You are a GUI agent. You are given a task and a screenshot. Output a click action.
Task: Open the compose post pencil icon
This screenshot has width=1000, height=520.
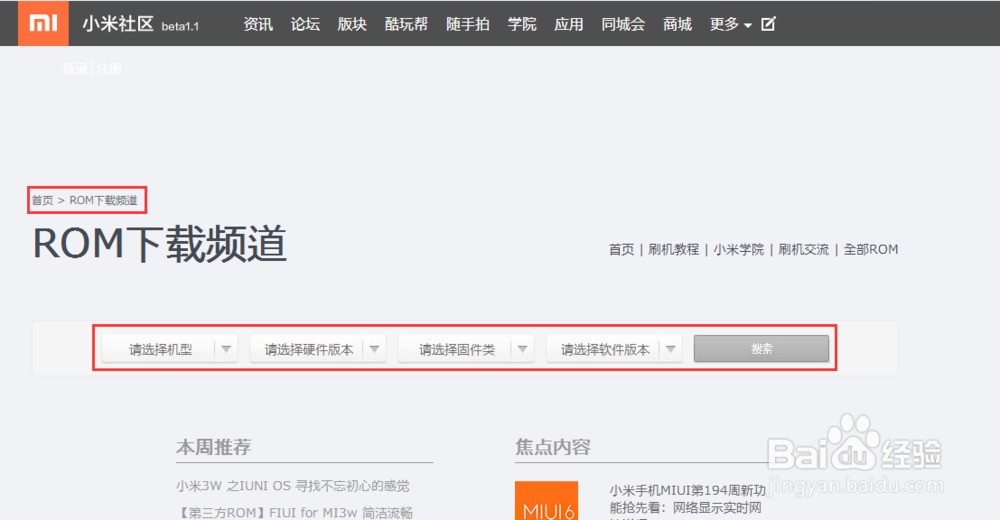pos(768,24)
